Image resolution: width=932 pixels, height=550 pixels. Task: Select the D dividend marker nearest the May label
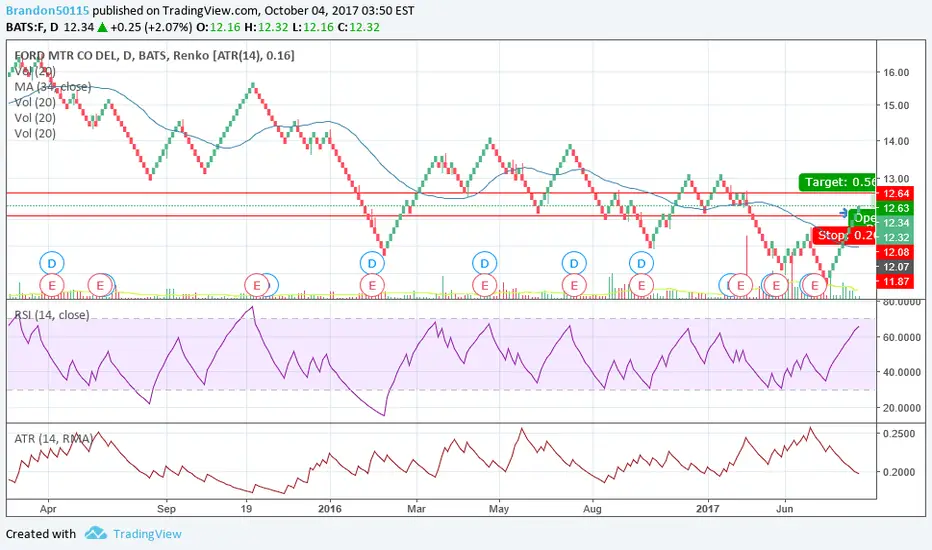point(484,263)
